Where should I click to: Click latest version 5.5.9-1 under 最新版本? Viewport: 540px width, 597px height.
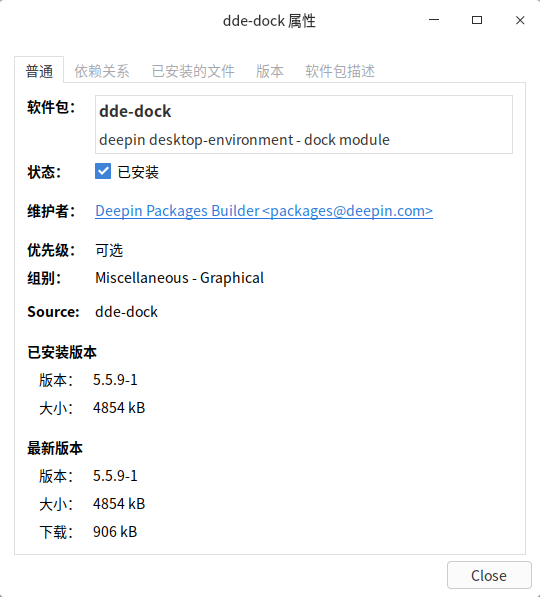coord(115,476)
